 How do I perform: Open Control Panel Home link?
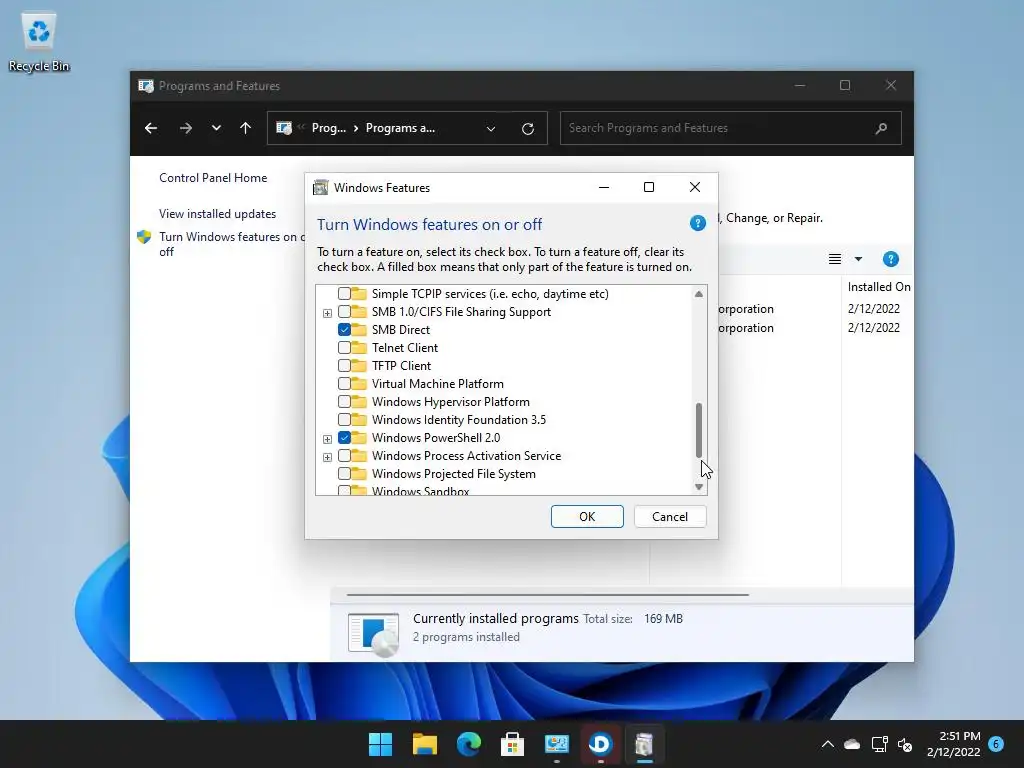[x=213, y=178]
